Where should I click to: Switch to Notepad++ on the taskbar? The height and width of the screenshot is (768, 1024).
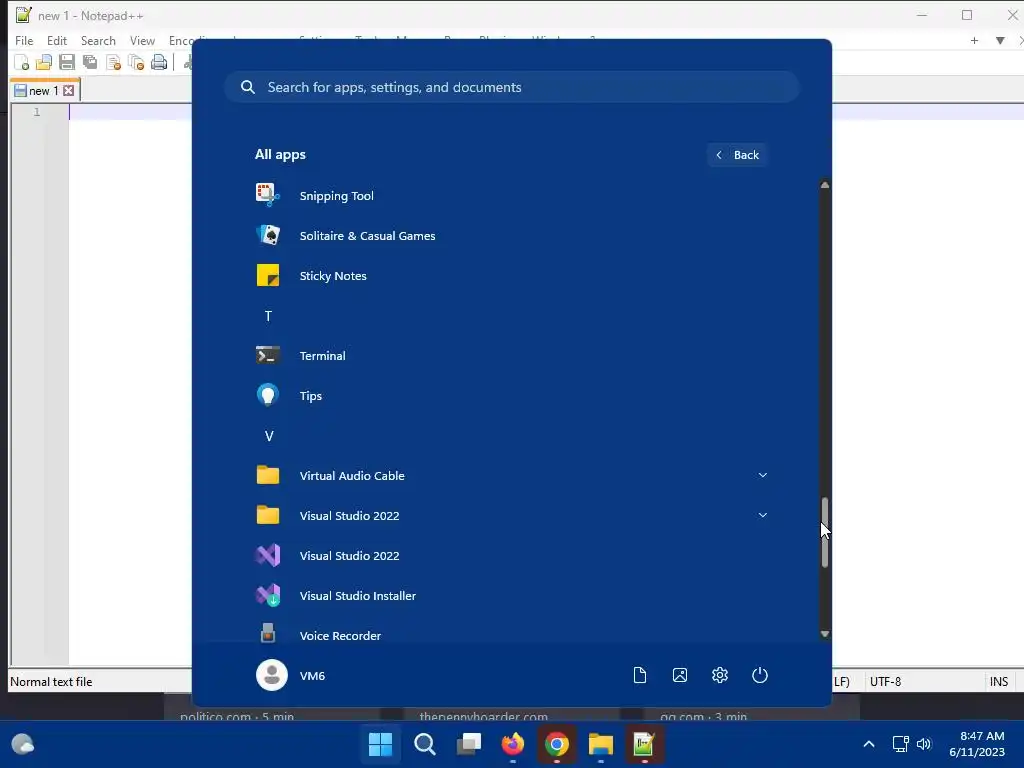pyautogui.click(x=644, y=744)
